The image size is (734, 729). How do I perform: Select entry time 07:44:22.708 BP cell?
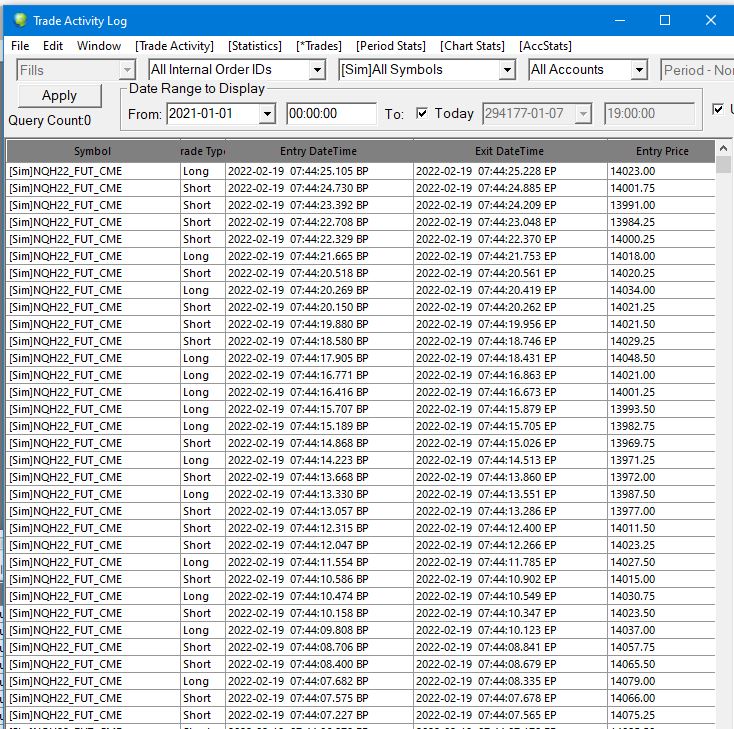tap(319, 222)
